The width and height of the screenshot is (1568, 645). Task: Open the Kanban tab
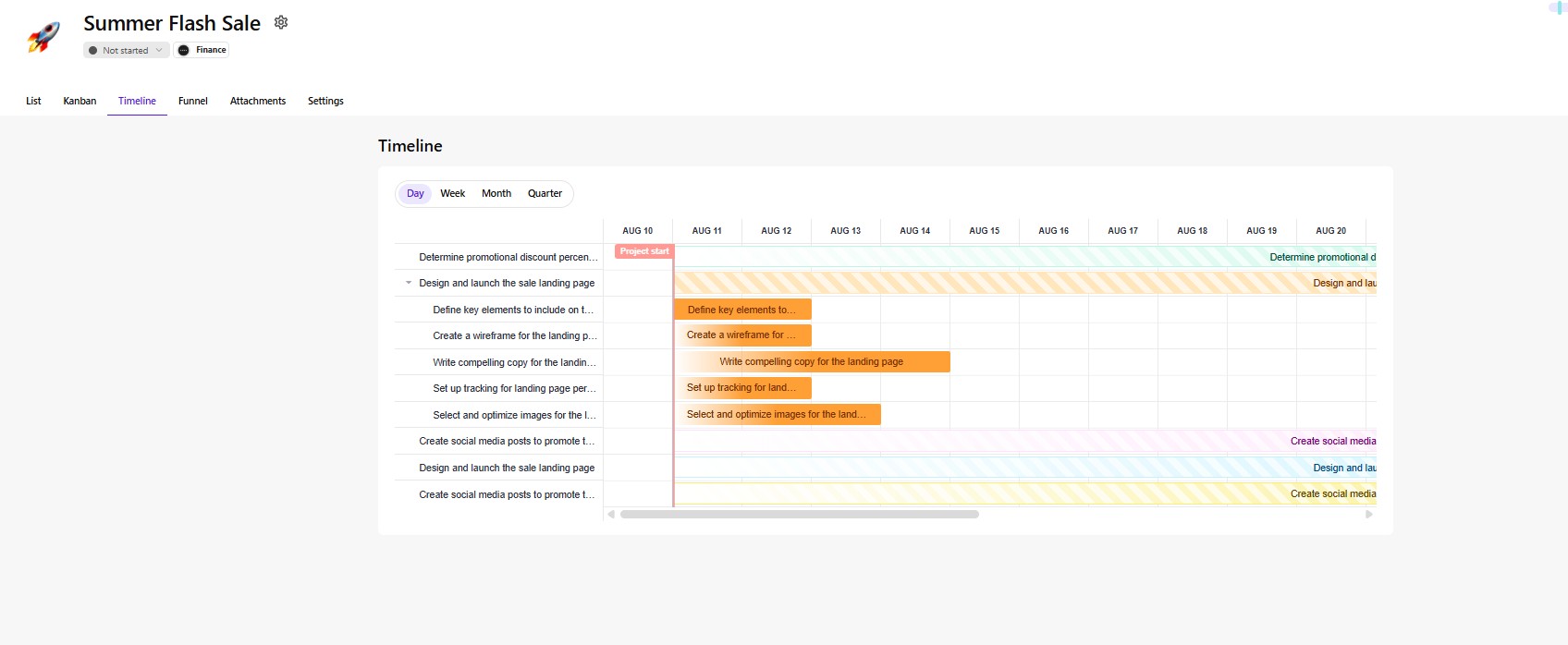tap(80, 102)
